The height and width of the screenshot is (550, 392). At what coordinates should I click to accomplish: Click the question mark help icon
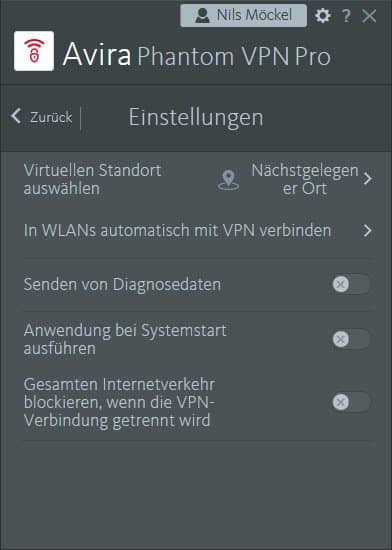(346, 16)
